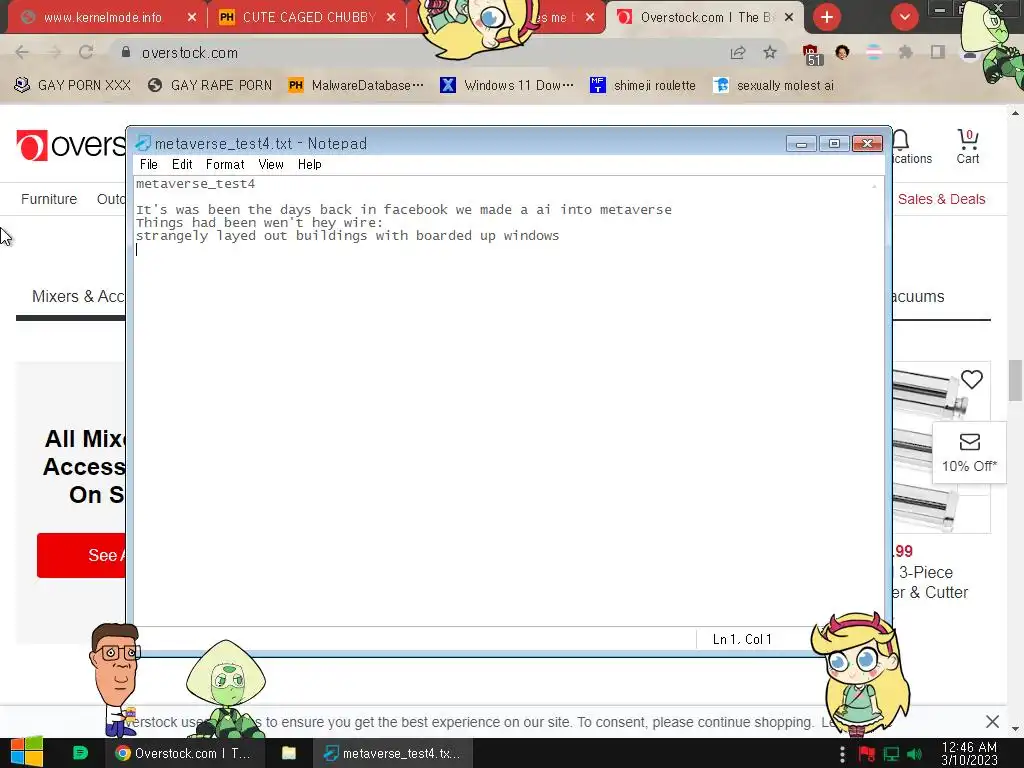Image resolution: width=1024 pixels, height=768 pixels.
Task: Favorite the product with the heart icon
Action: pos(972,379)
